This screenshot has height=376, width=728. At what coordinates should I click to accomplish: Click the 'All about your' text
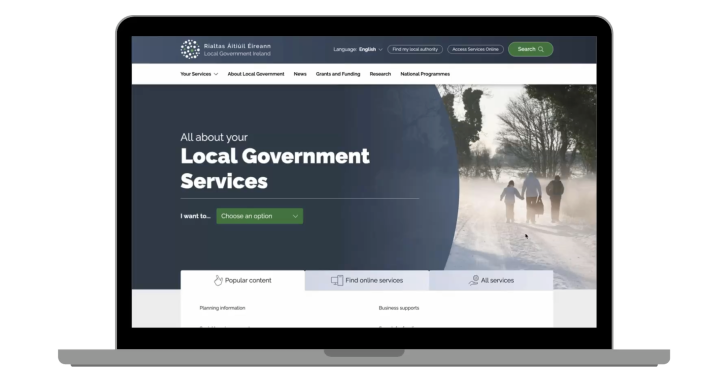click(214, 137)
